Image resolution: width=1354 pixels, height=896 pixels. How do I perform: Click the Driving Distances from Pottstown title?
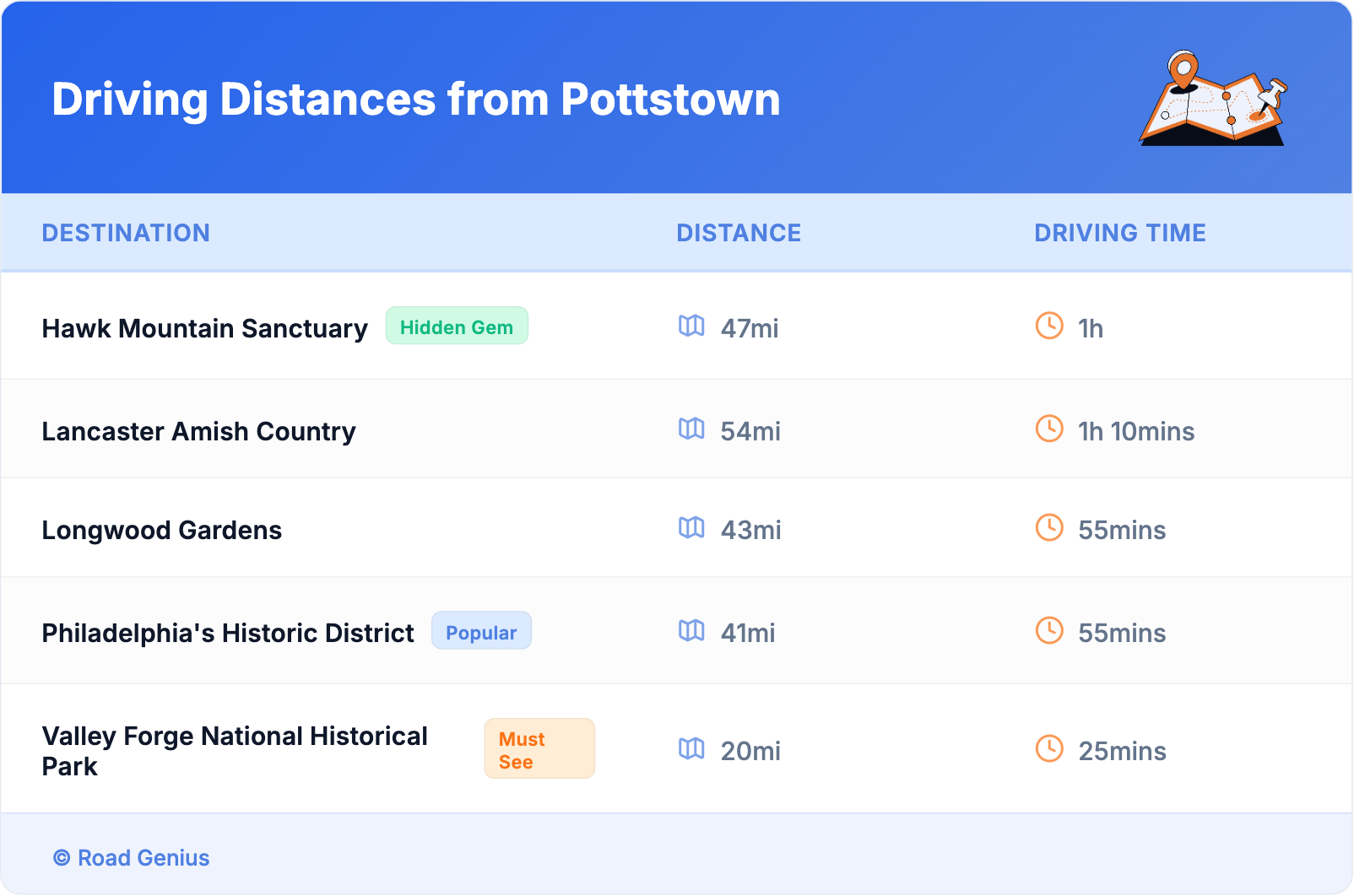pos(416,100)
